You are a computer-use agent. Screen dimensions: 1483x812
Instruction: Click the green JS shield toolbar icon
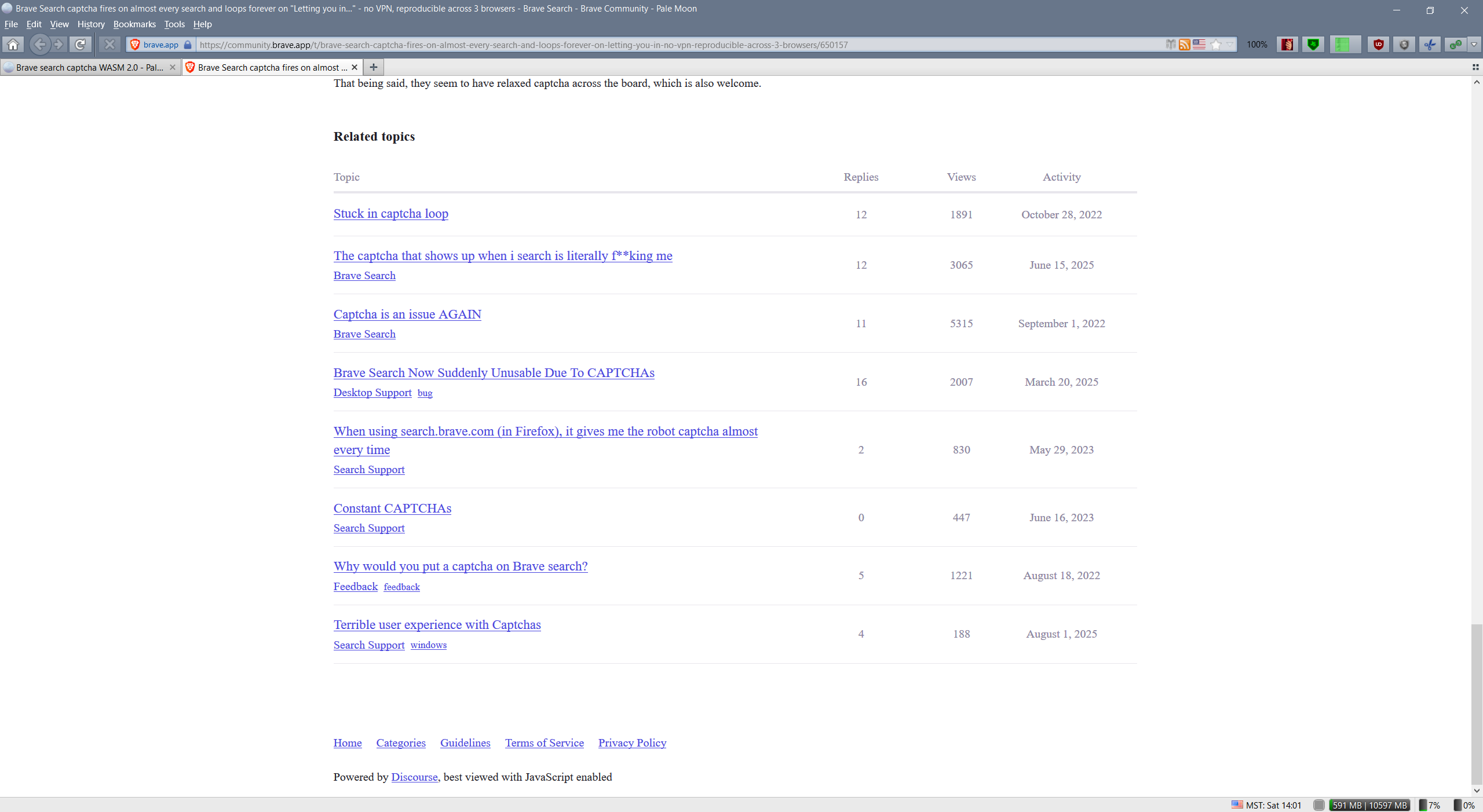click(1313, 45)
